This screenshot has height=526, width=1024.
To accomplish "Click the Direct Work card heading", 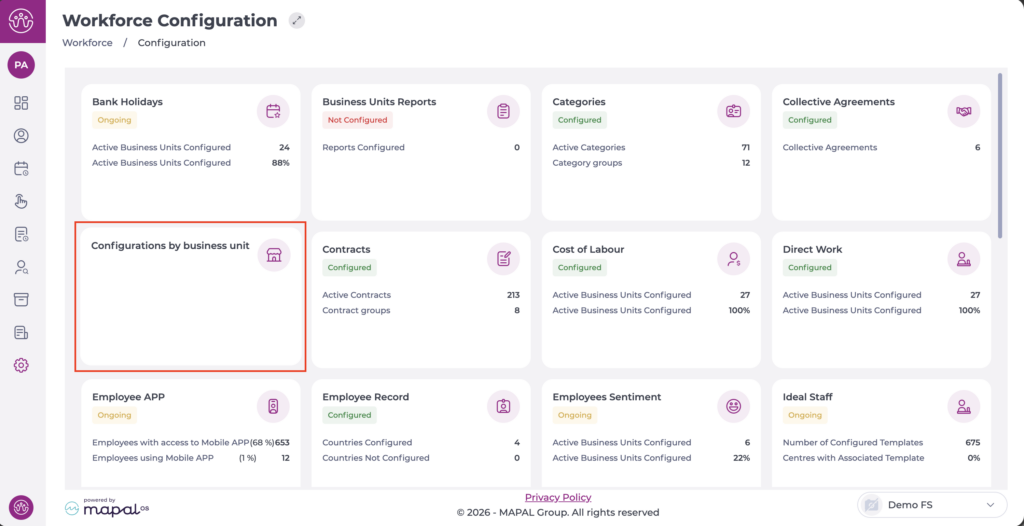I will coord(812,249).
